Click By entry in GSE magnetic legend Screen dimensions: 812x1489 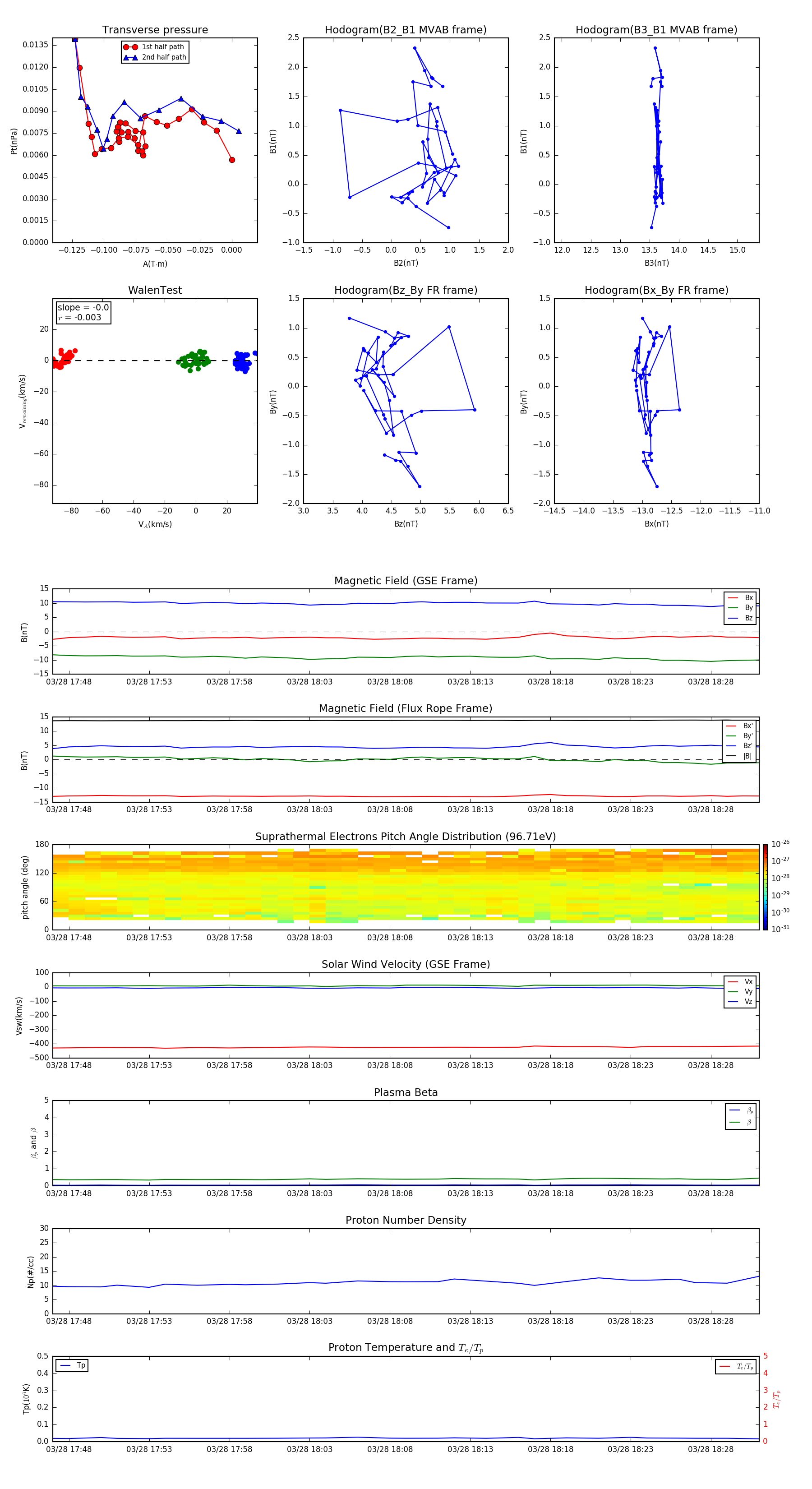tap(740, 607)
